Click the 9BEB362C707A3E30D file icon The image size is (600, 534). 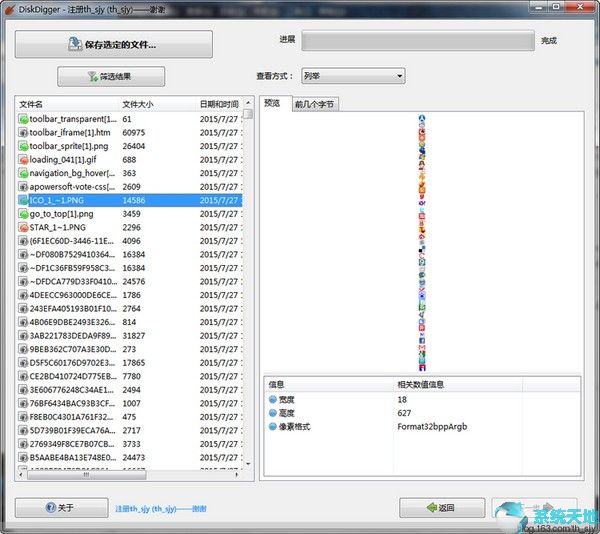[x=23, y=349]
